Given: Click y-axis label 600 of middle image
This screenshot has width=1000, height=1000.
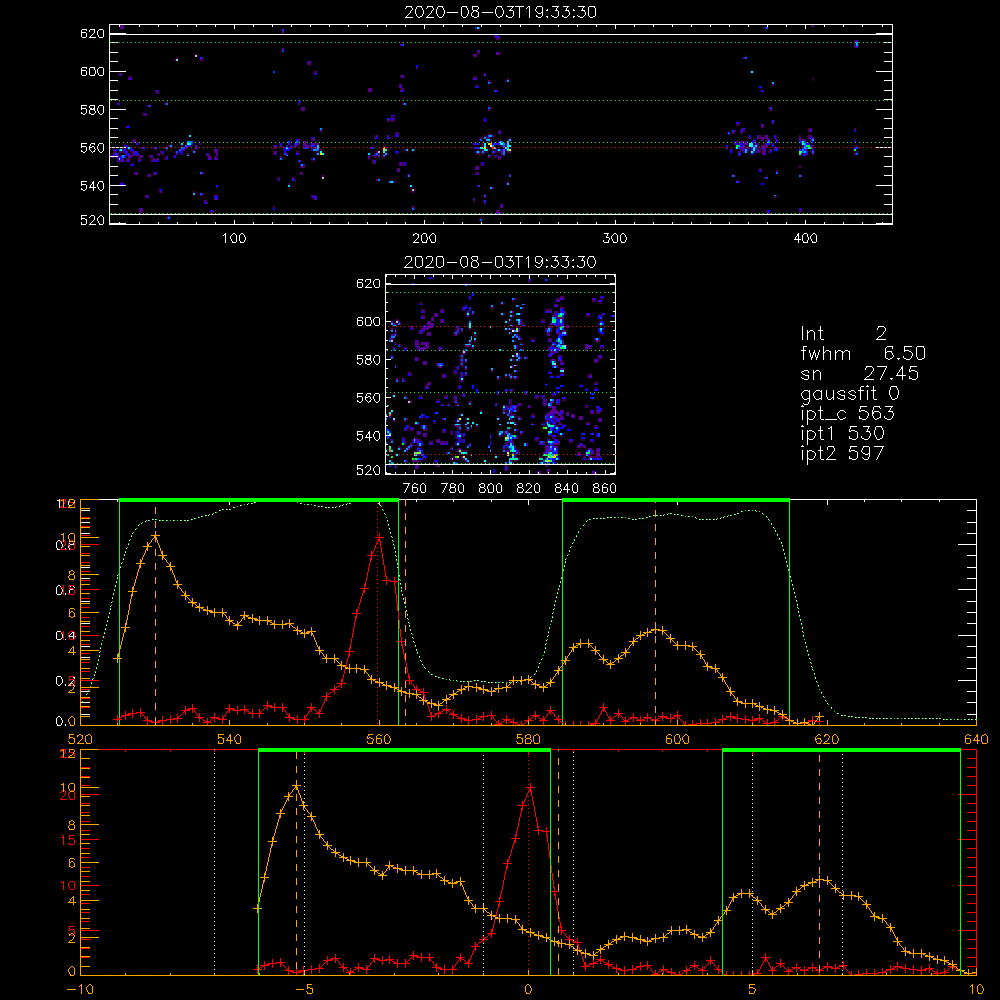Looking at the screenshot, I should 368,321.
